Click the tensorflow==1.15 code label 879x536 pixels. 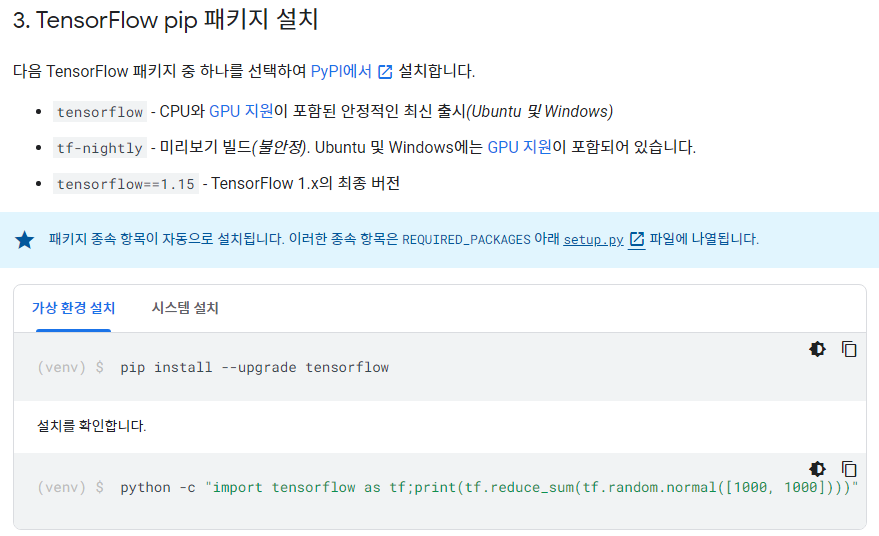coord(126,183)
